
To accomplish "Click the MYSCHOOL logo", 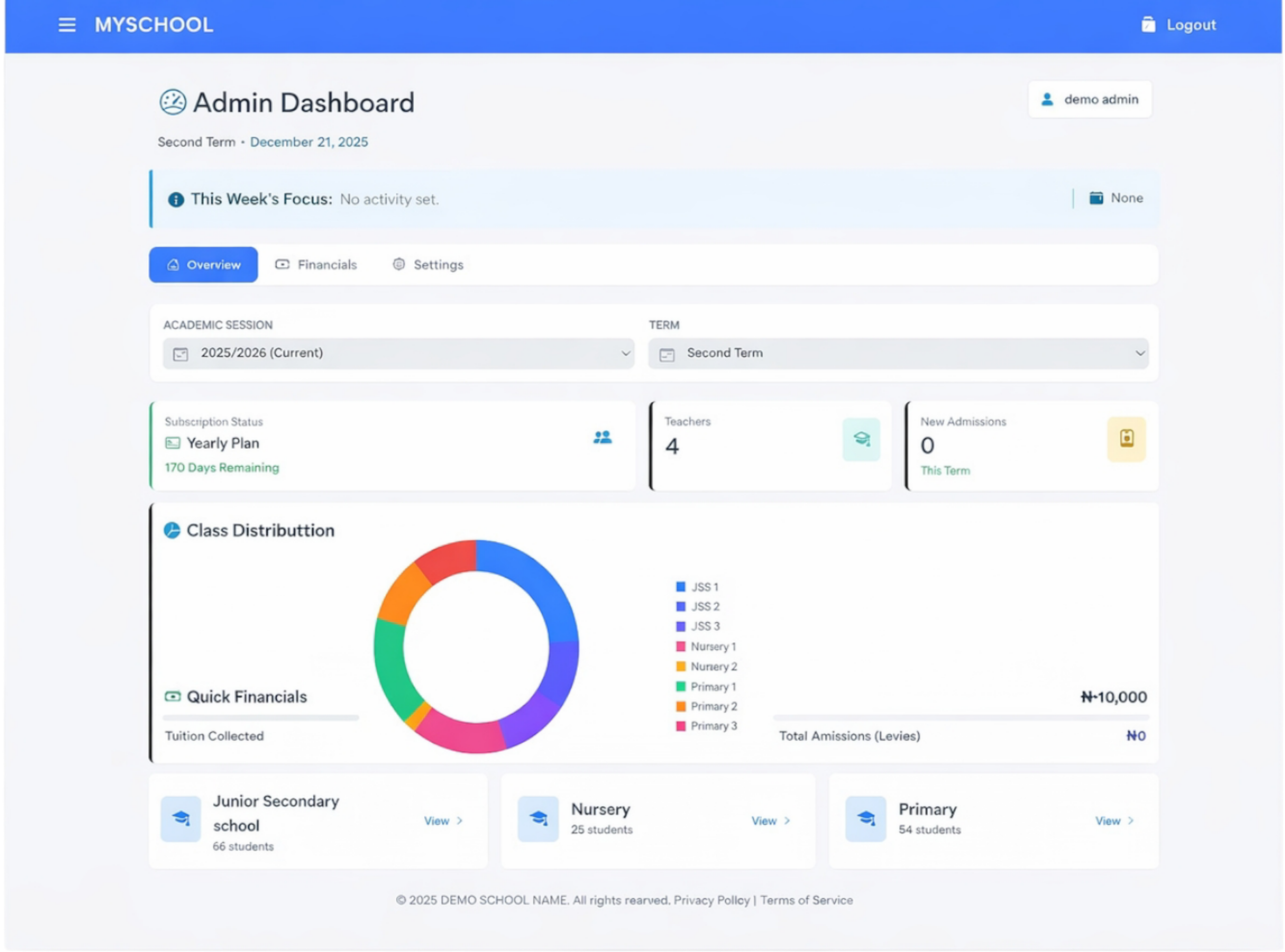I will pyautogui.click(x=154, y=24).
